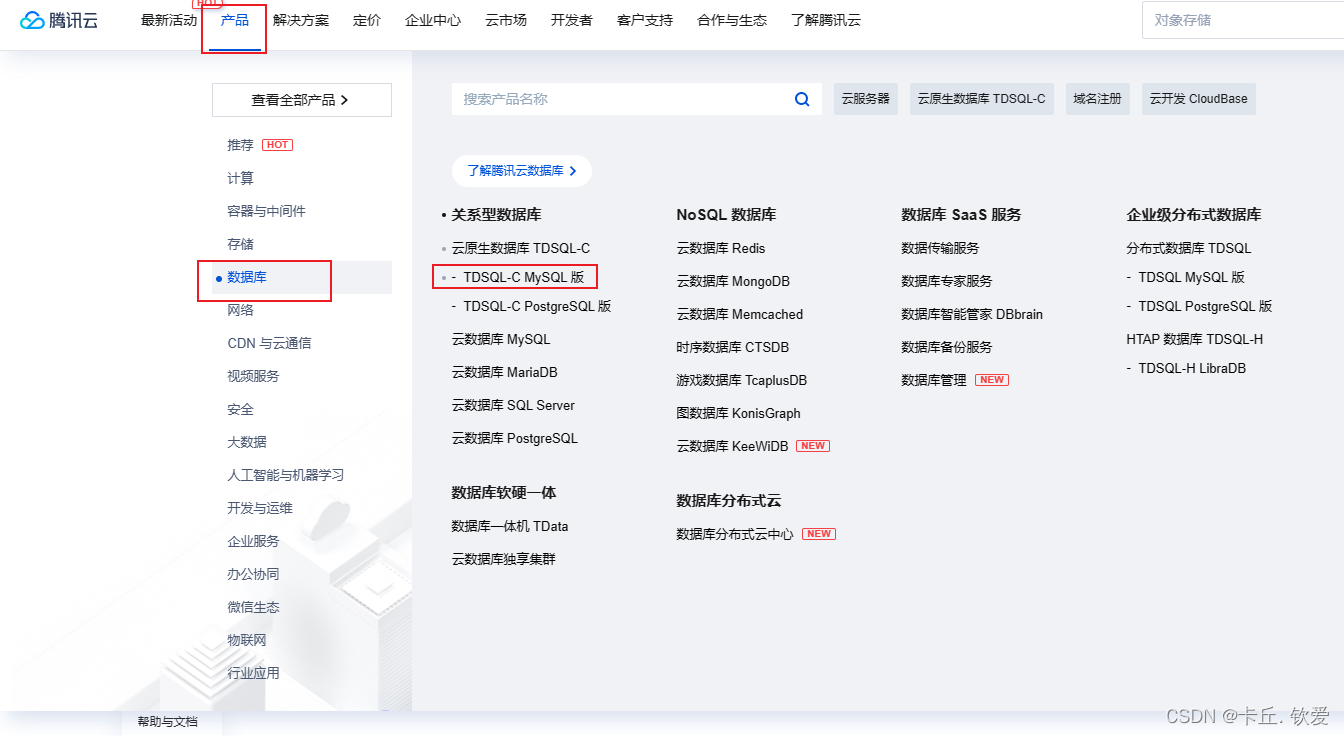Open 云数据库 Redis link

pyautogui.click(x=721, y=248)
